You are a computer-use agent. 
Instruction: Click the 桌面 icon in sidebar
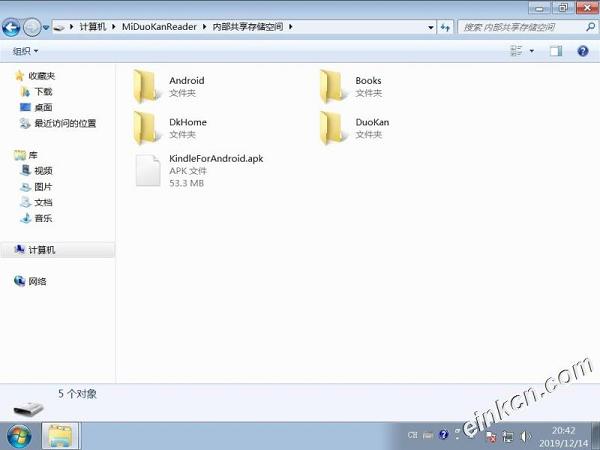pyautogui.click(x=25, y=108)
